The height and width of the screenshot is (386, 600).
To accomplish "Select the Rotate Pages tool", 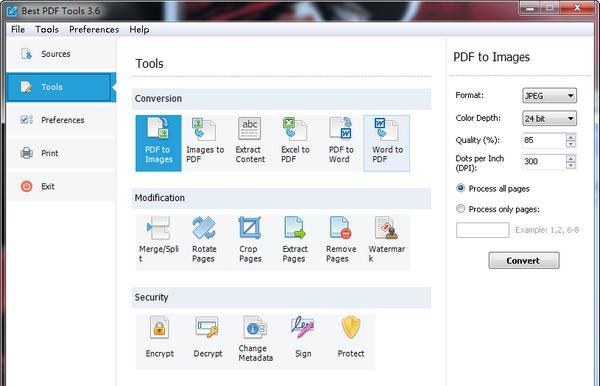I will tap(204, 242).
